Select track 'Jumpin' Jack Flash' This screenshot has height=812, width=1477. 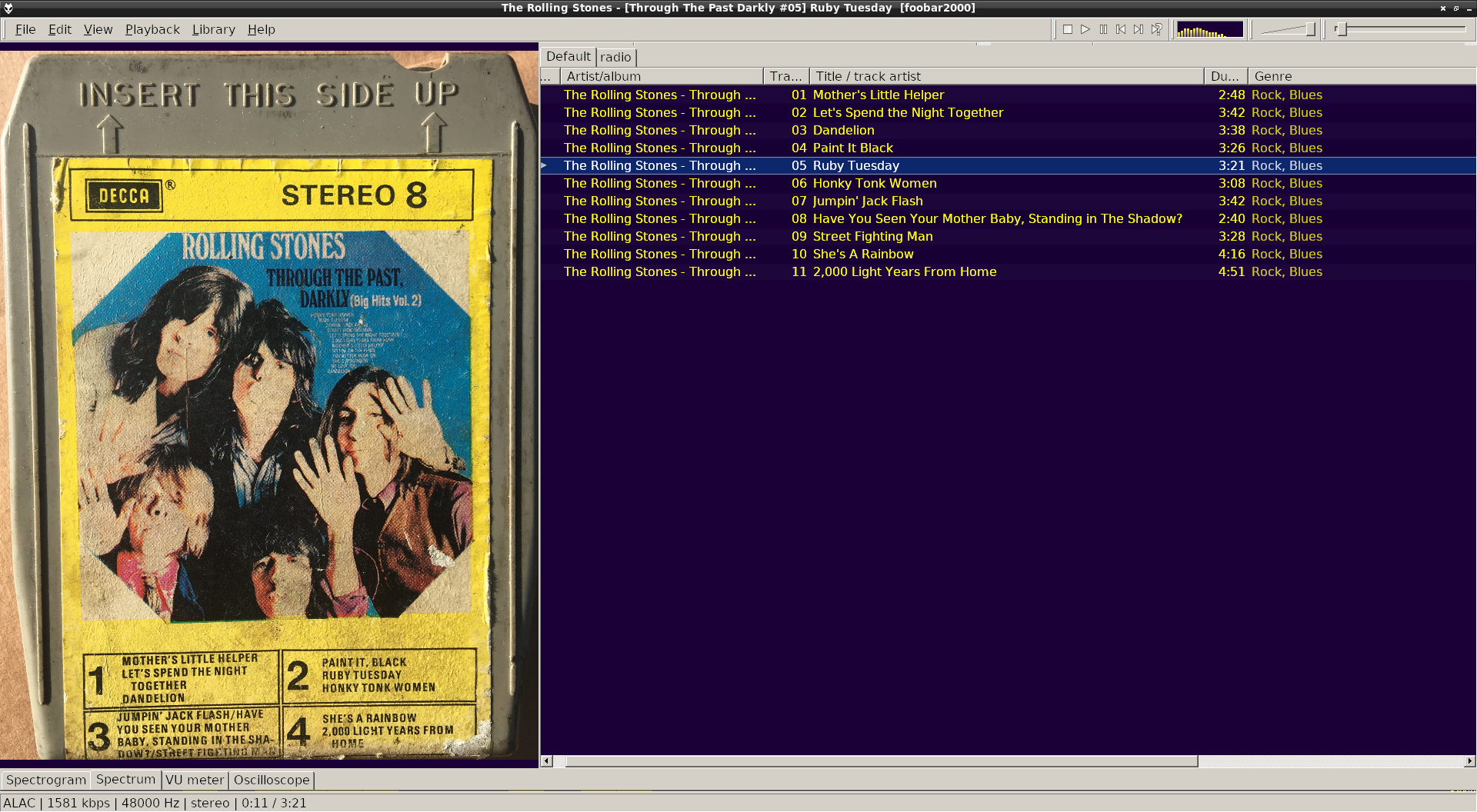point(1008,201)
